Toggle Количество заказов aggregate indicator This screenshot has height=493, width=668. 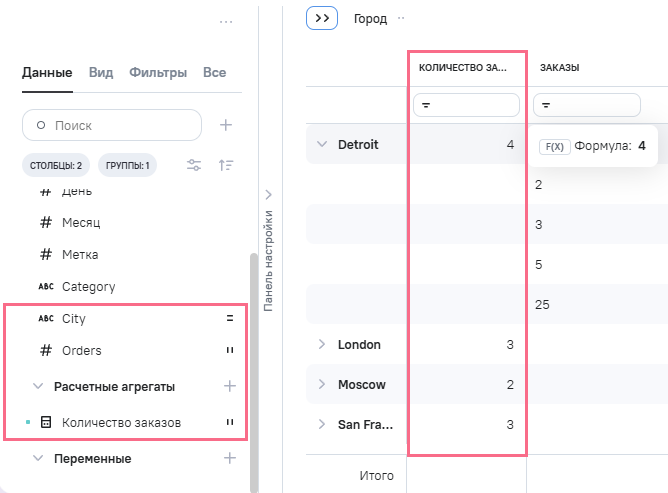click(x=229, y=423)
